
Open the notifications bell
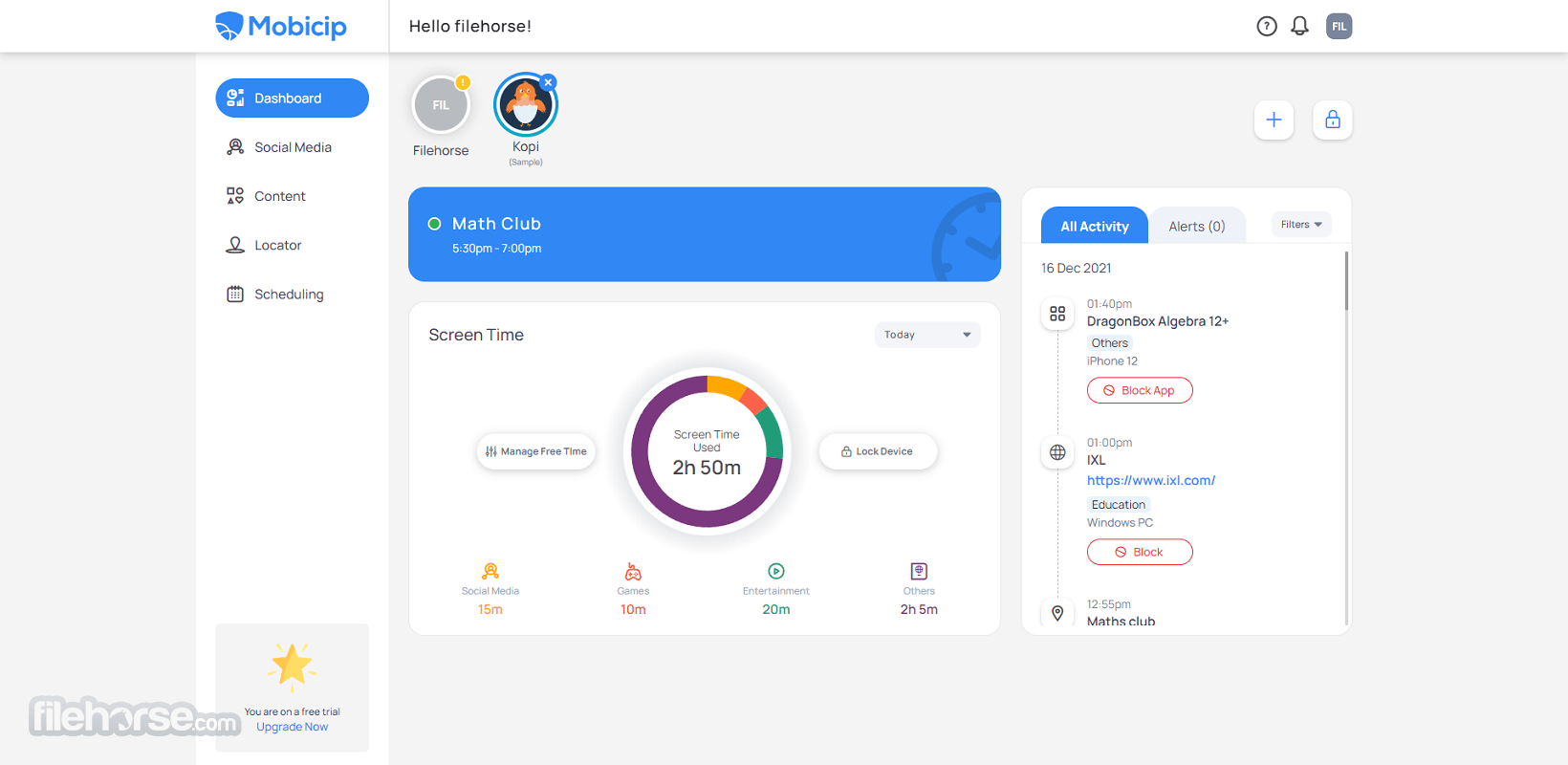1299,27
